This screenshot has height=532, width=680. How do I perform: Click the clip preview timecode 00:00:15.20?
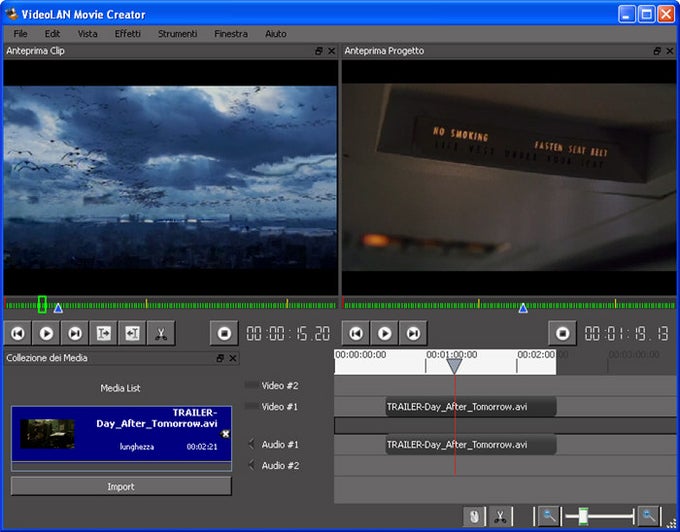pyautogui.click(x=288, y=333)
